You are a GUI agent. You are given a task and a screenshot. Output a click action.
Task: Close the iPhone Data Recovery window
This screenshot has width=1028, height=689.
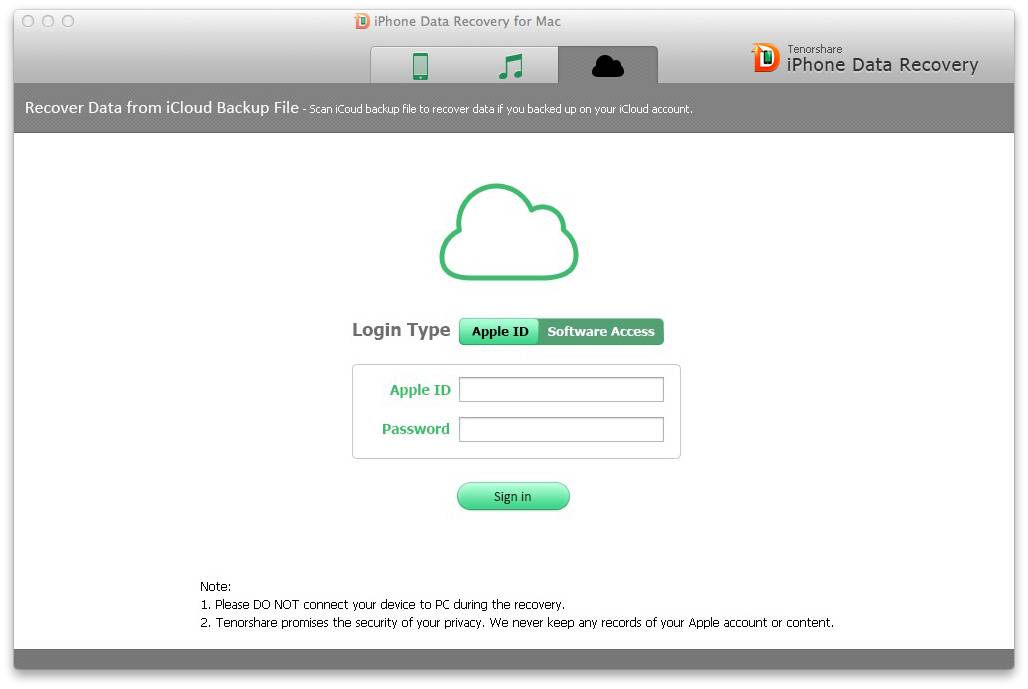(x=28, y=21)
